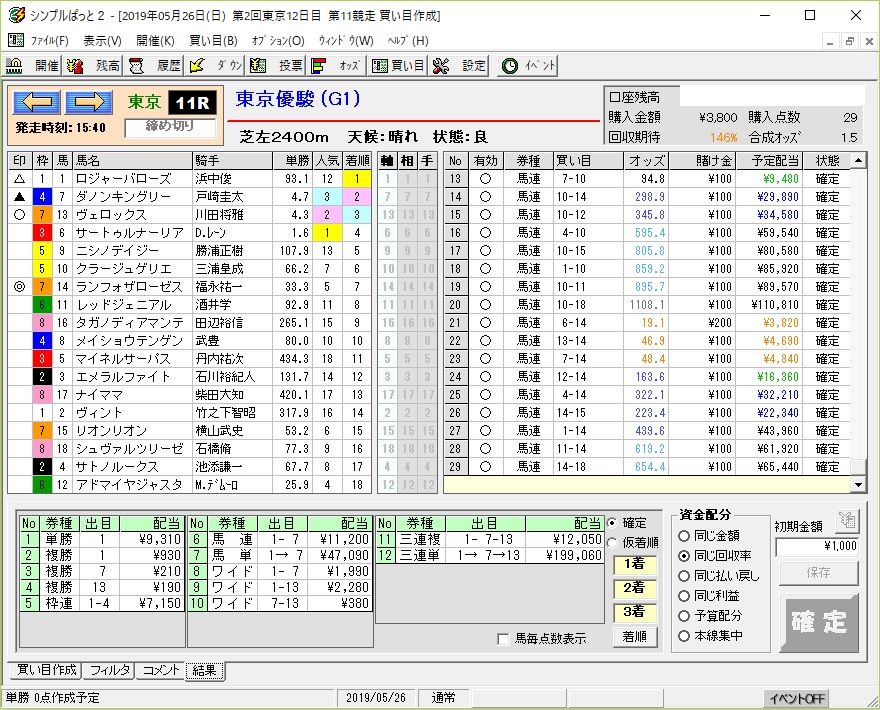Select horse row アドマイヤジャスタ
This screenshot has width=880, height=710.
pos(189,484)
